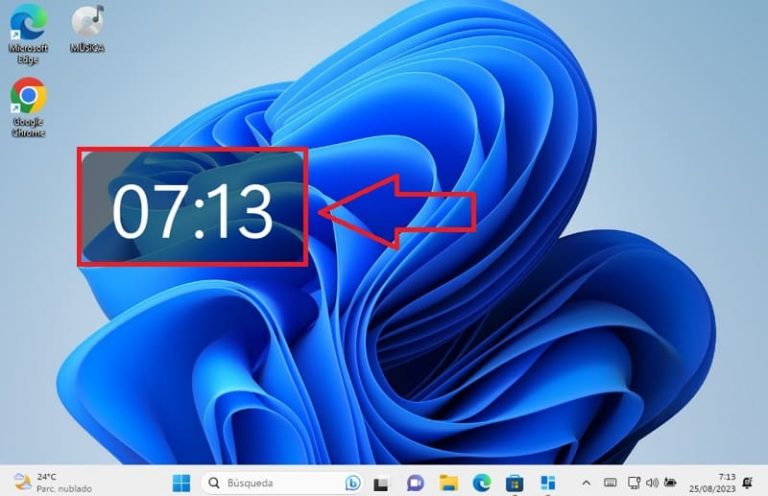This screenshot has height=496, width=768.
Task: Launch the Chat (Teams) taskbar icon
Action: point(415,483)
